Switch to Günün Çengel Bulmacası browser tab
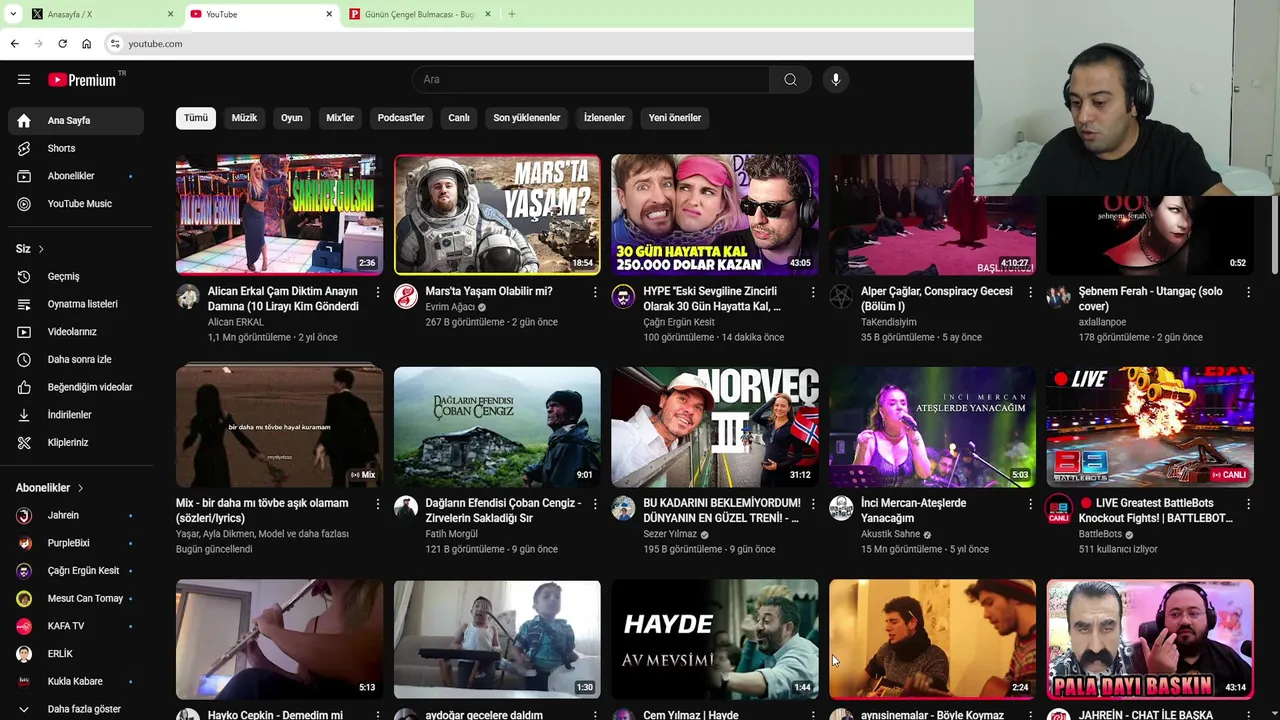This screenshot has height=720, width=1280. coord(420,14)
